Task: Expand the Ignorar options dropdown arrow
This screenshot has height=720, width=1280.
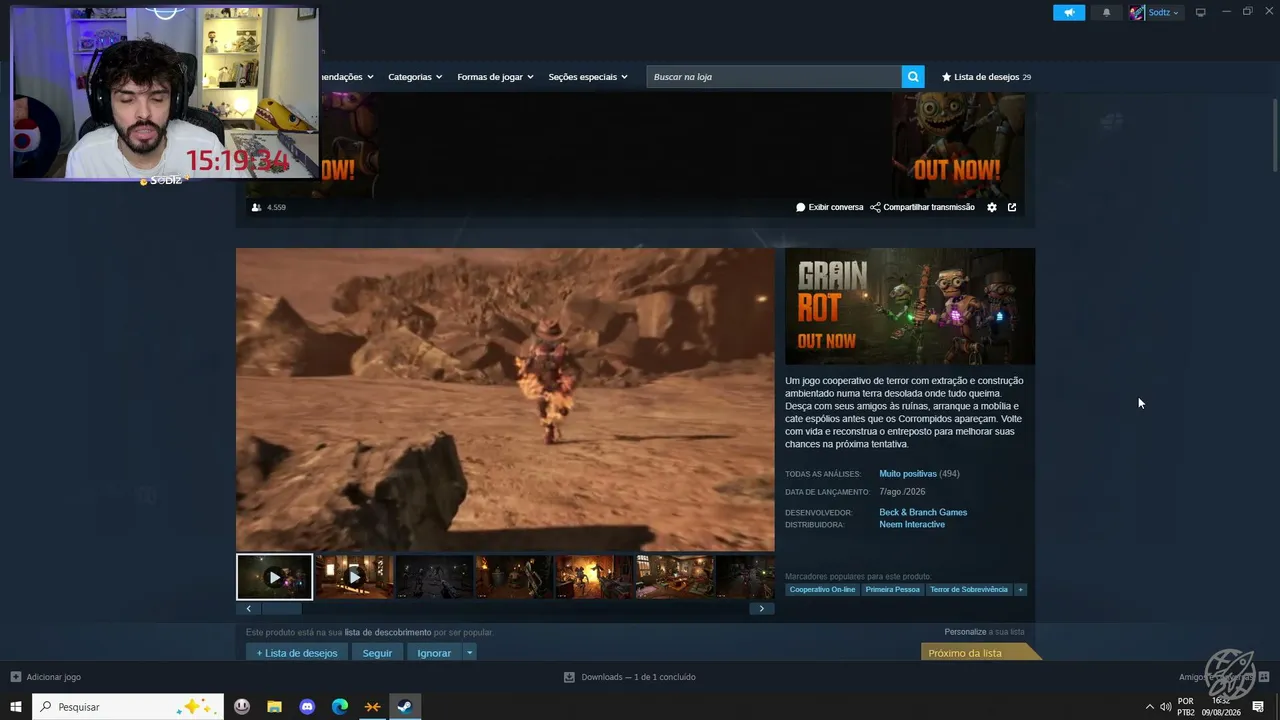Action: (469, 653)
